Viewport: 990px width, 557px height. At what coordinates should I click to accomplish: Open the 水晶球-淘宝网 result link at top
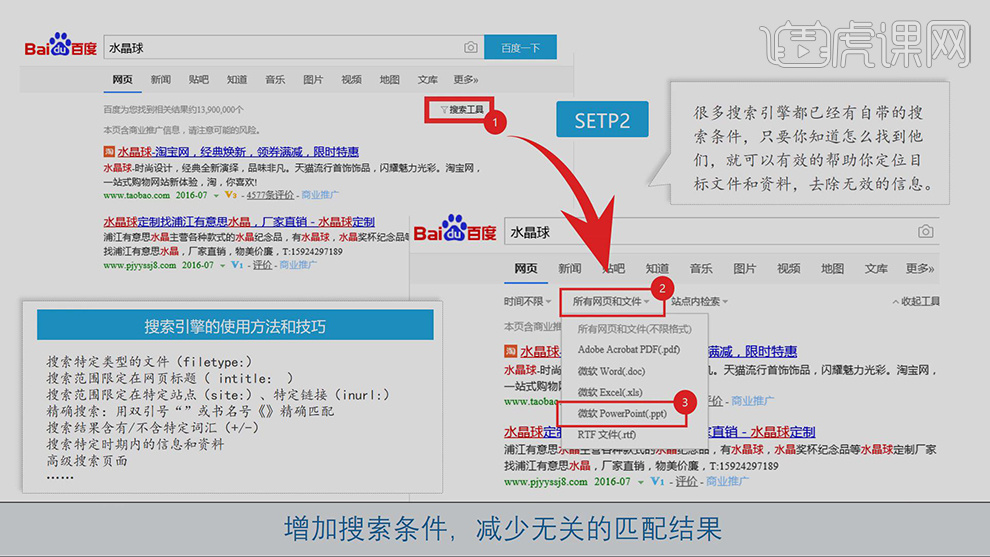(238, 152)
